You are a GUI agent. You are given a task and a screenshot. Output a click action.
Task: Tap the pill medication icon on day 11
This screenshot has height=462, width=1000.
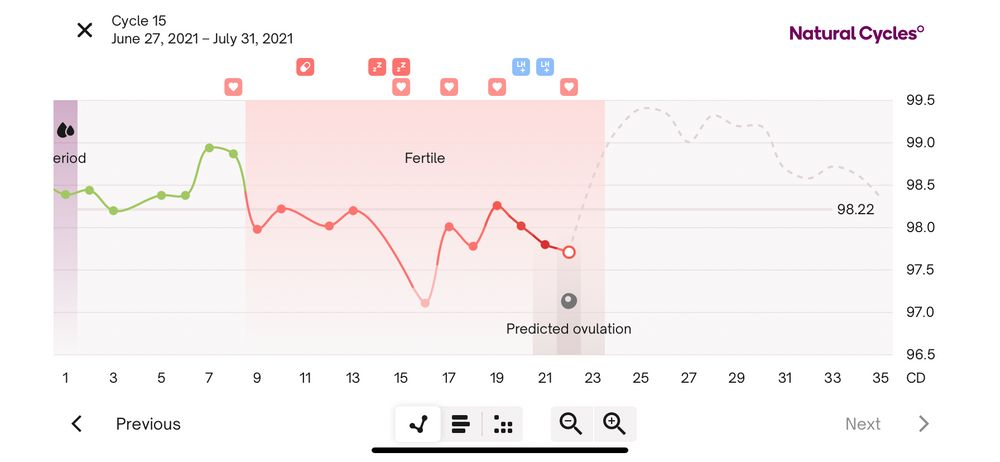pyautogui.click(x=305, y=67)
